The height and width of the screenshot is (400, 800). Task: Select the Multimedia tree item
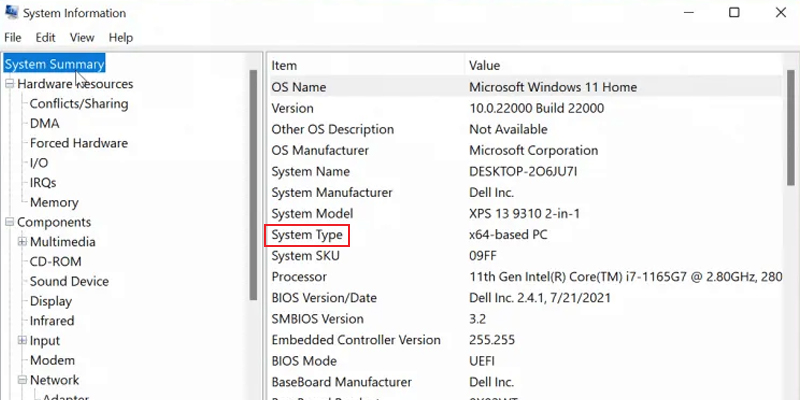(63, 242)
